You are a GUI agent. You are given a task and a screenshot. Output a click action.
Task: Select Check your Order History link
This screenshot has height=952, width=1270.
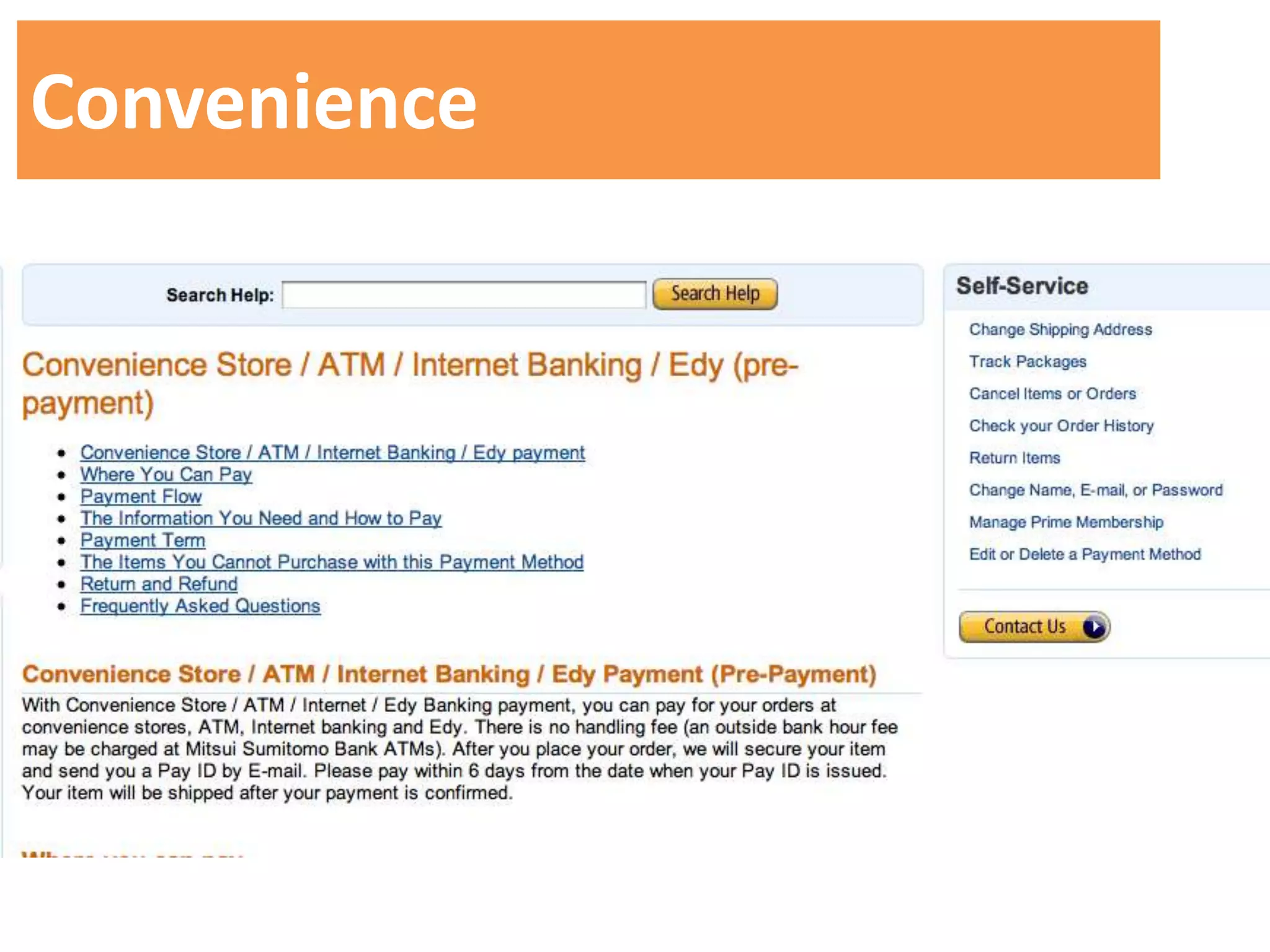point(1061,426)
